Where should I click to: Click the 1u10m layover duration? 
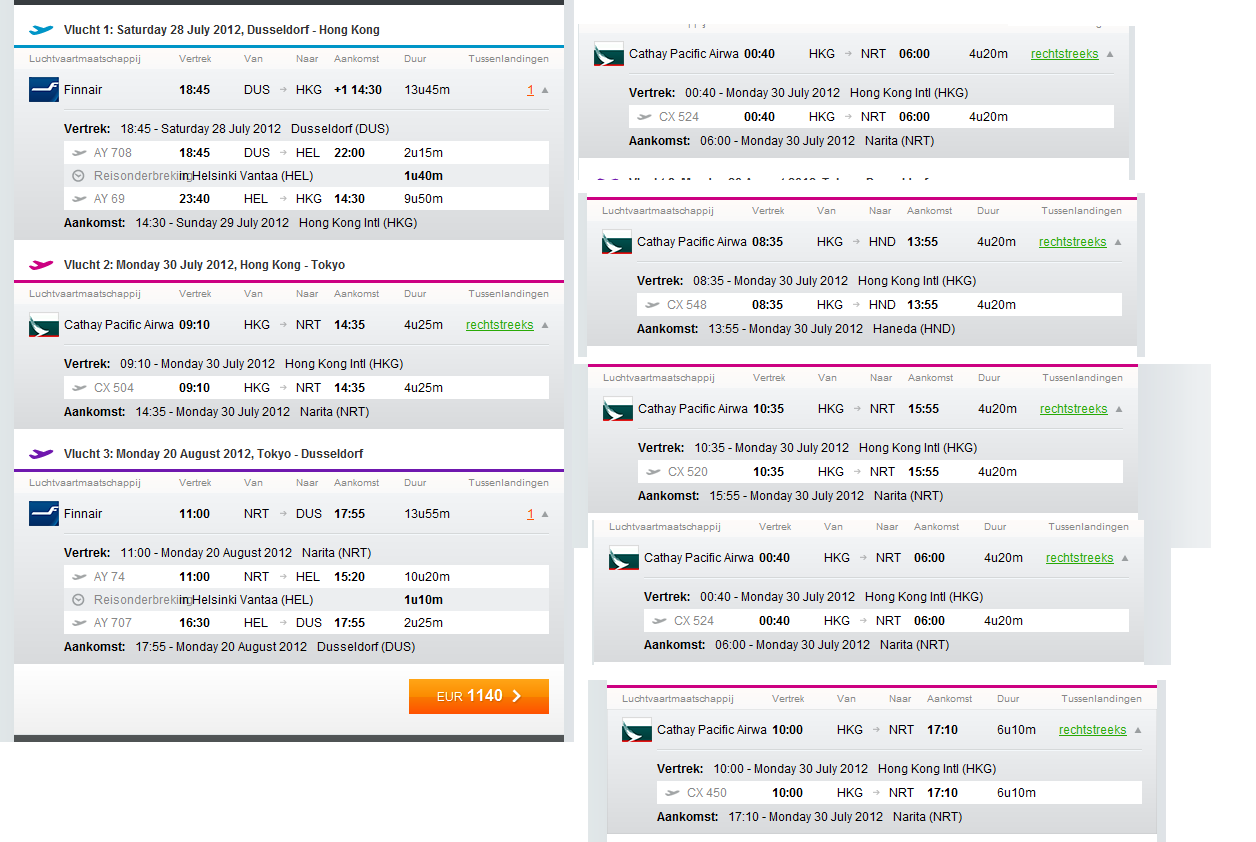tap(423, 600)
